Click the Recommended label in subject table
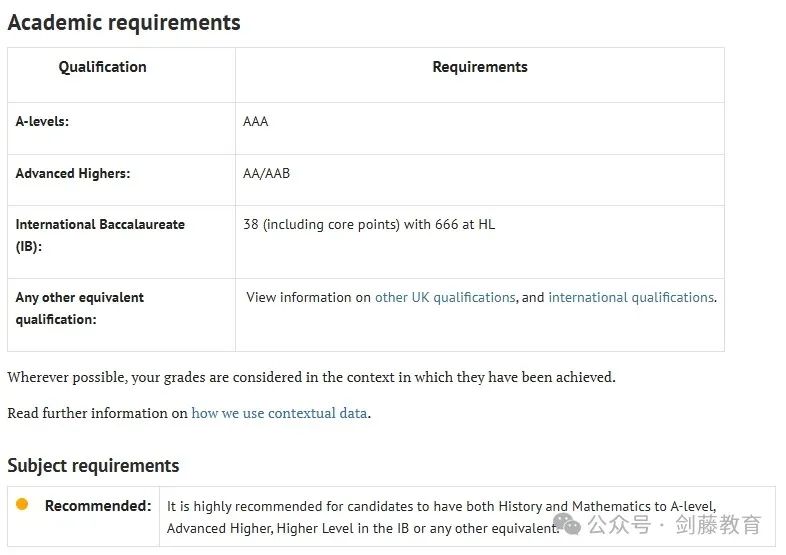Image resolution: width=786 pixels, height=555 pixels. pyautogui.click(x=98, y=505)
